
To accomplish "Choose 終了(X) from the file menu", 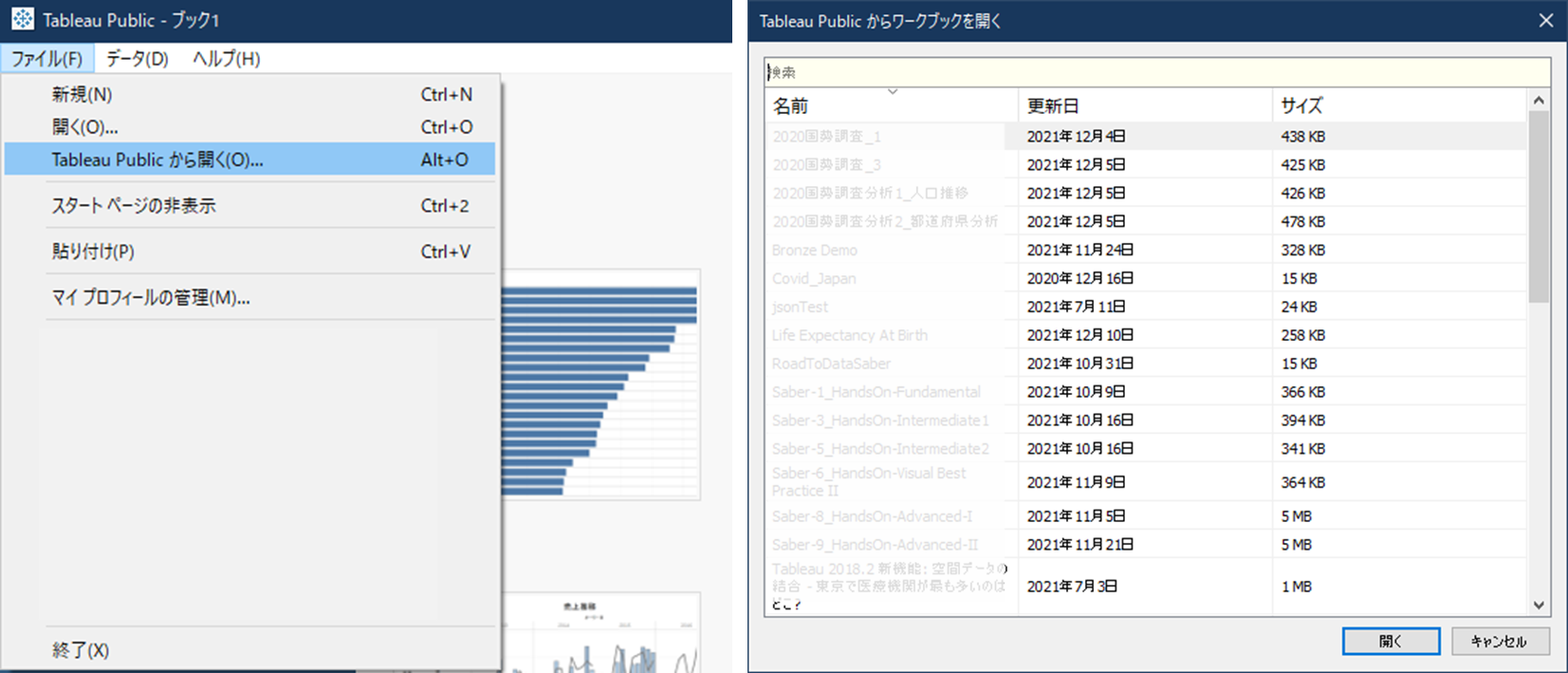I will (250, 650).
